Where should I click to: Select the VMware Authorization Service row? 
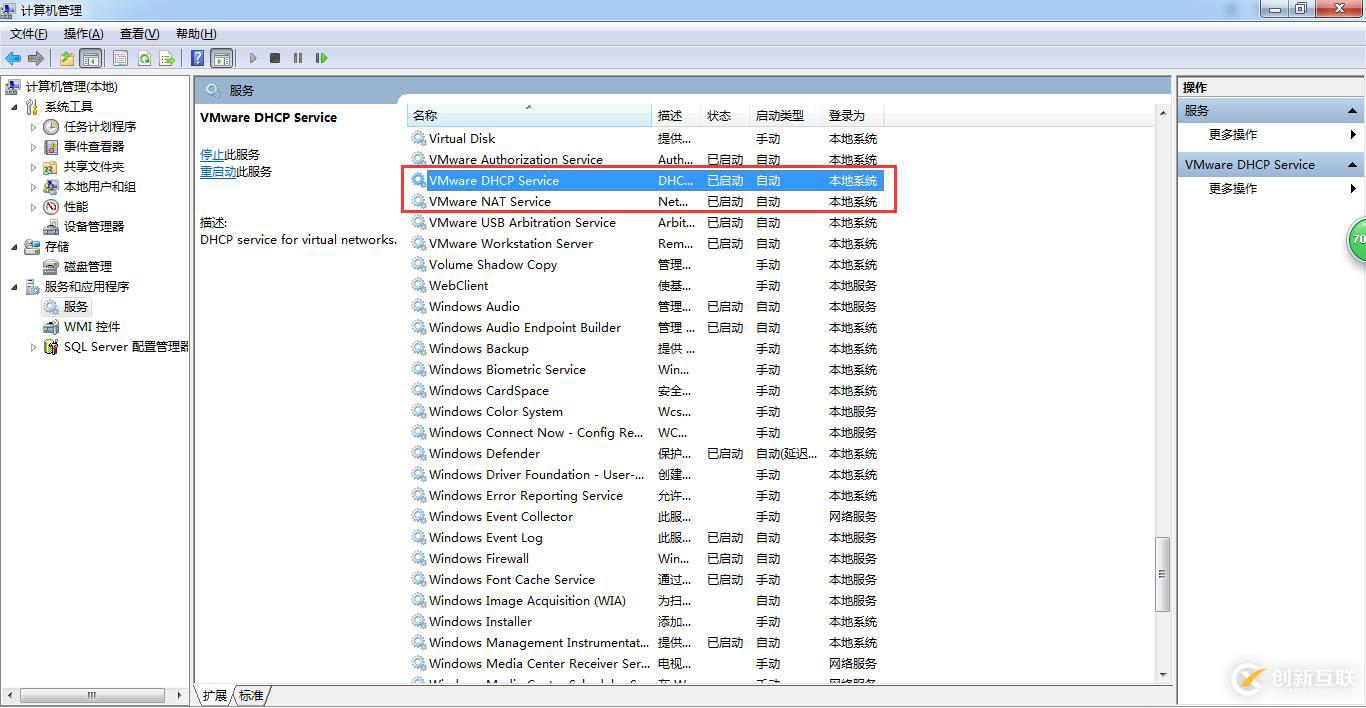click(646, 160)
